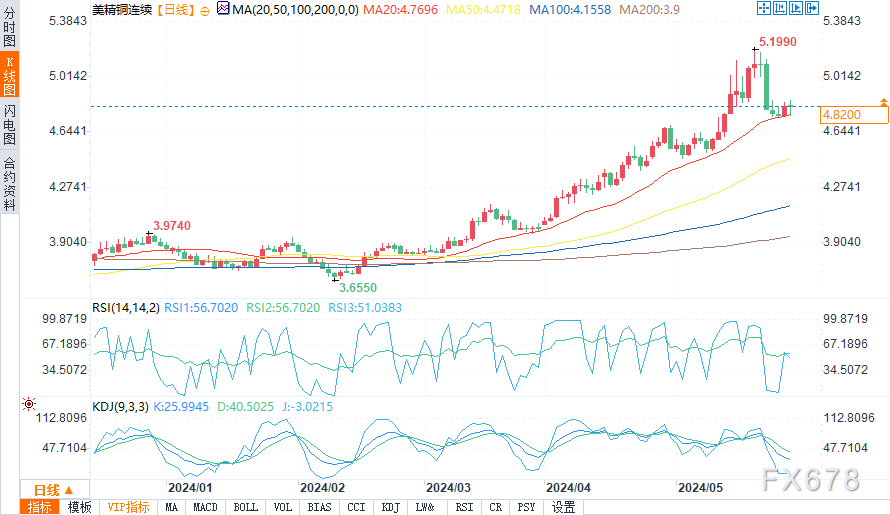Select the 模板 tab at bottom
Screen dimensions: 890x515
(x=79, y=507)
